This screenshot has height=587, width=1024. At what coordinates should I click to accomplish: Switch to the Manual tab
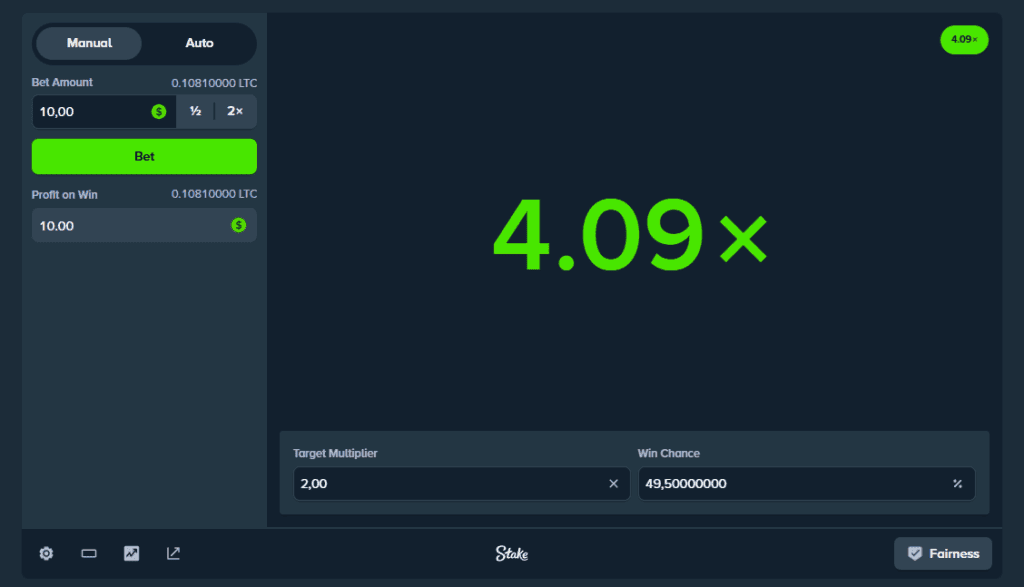click(89, 43)
